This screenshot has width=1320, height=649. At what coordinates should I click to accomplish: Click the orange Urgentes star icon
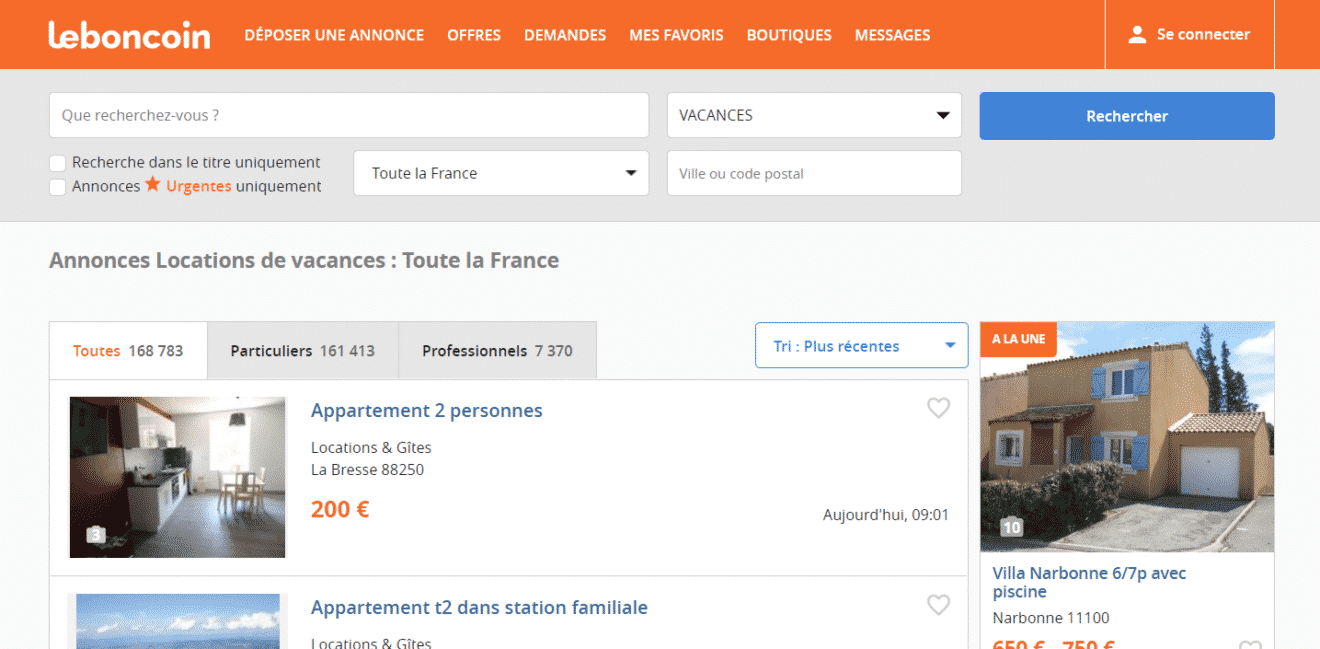coord(153,185)
